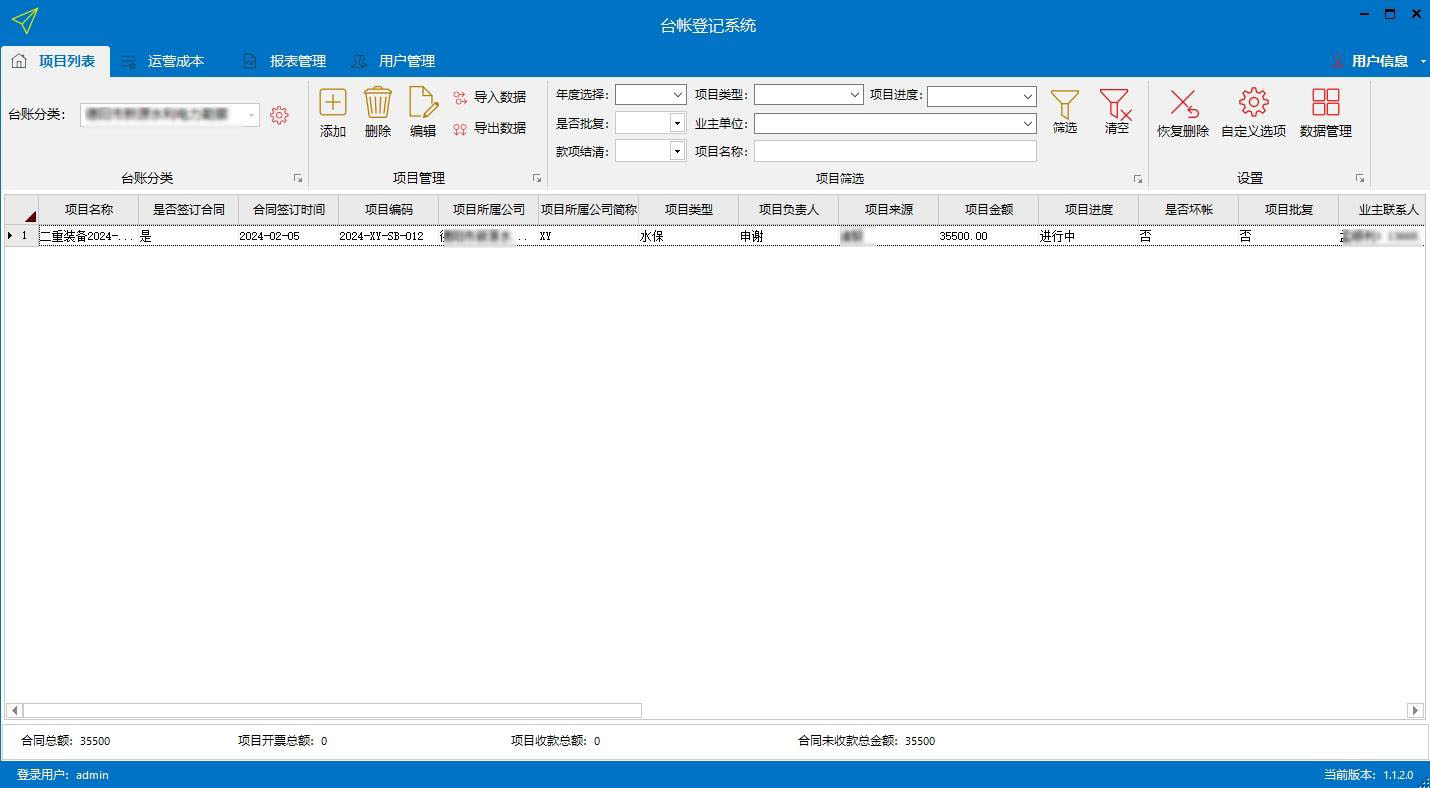This screenshot has height=788, width=1430.
Task: Click the 台账分类 group launcher icon
Action: click(x=298, y=178)
